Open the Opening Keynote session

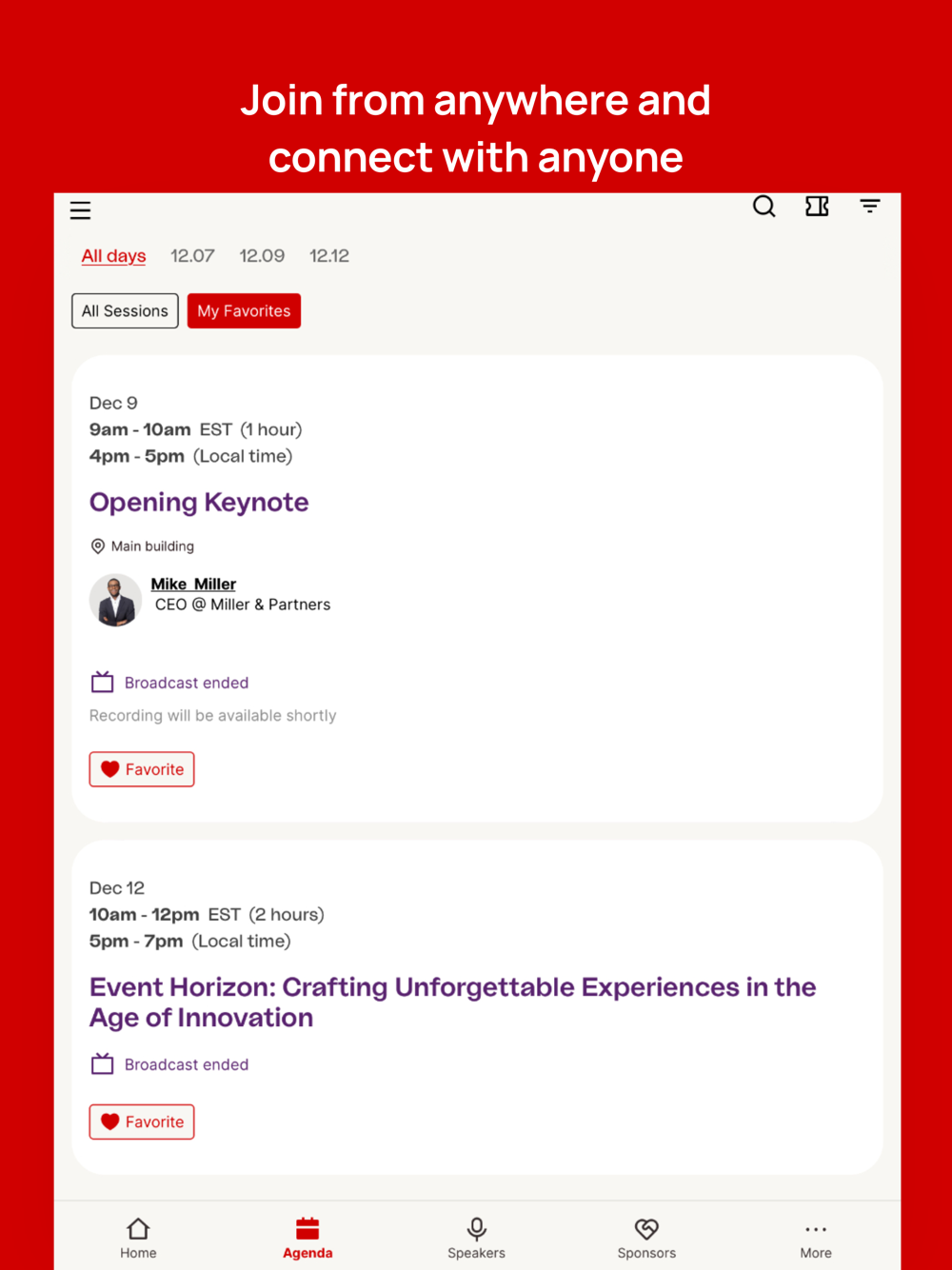(199, 503)
